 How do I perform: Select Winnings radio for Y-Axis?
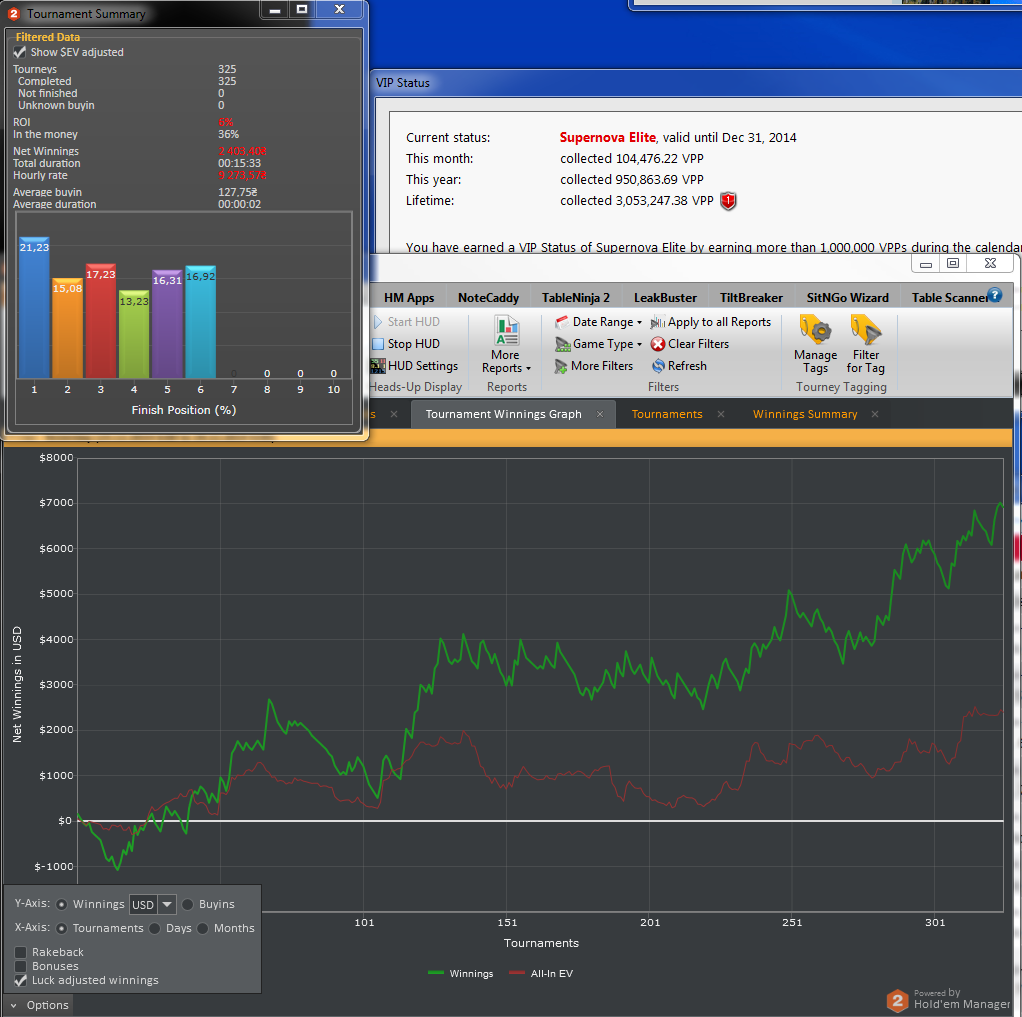pyautogui.click(x=61, y=904)
